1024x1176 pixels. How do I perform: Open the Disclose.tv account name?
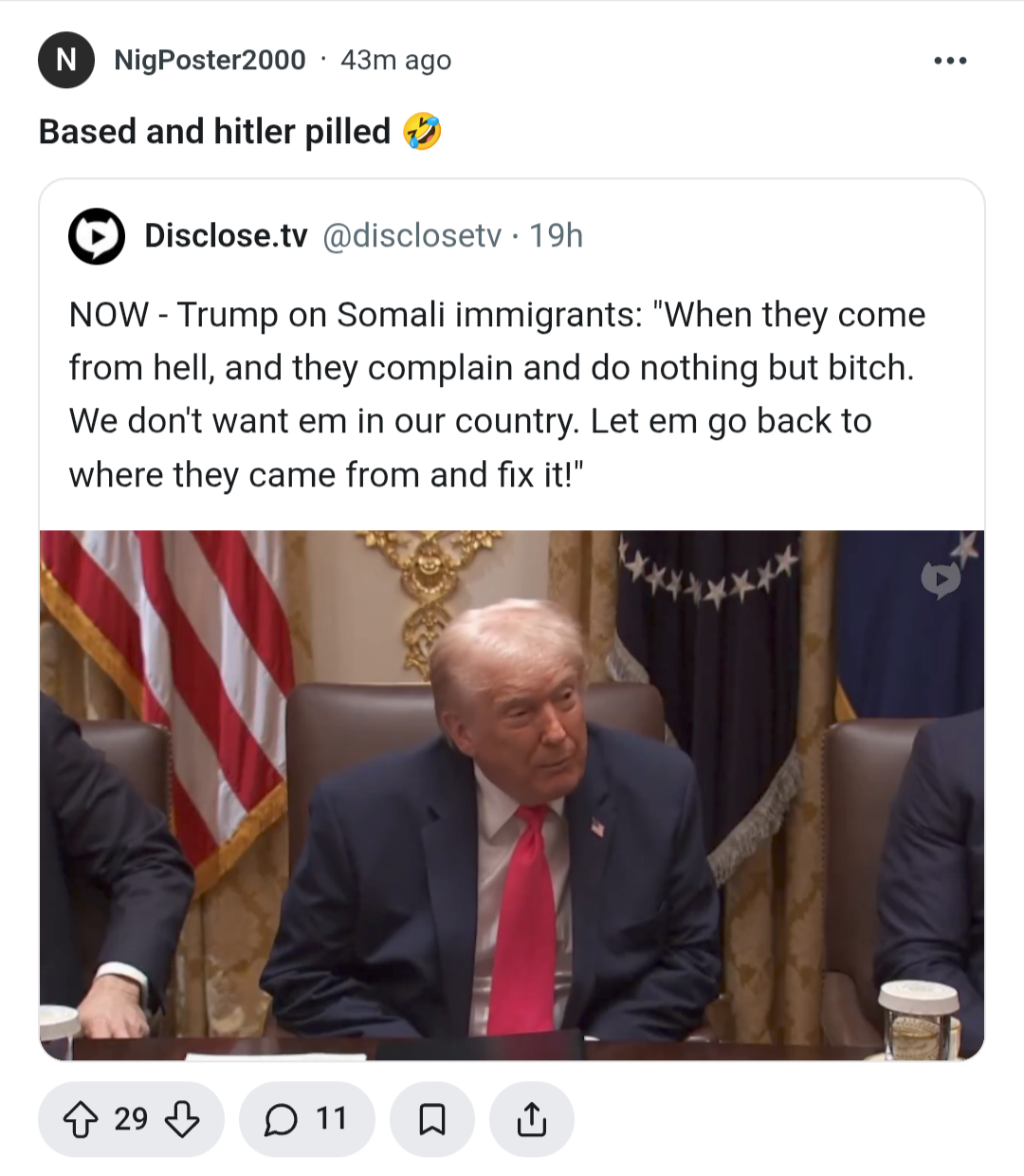point(226,235)
